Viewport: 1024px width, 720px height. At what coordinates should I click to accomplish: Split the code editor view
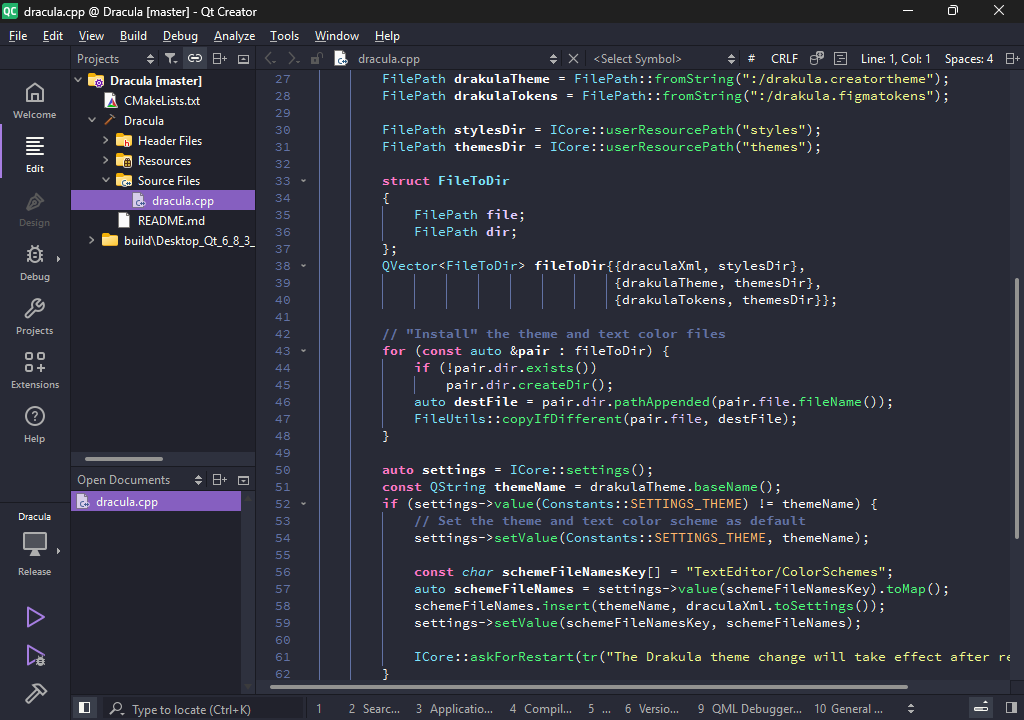click(1012, 59)
